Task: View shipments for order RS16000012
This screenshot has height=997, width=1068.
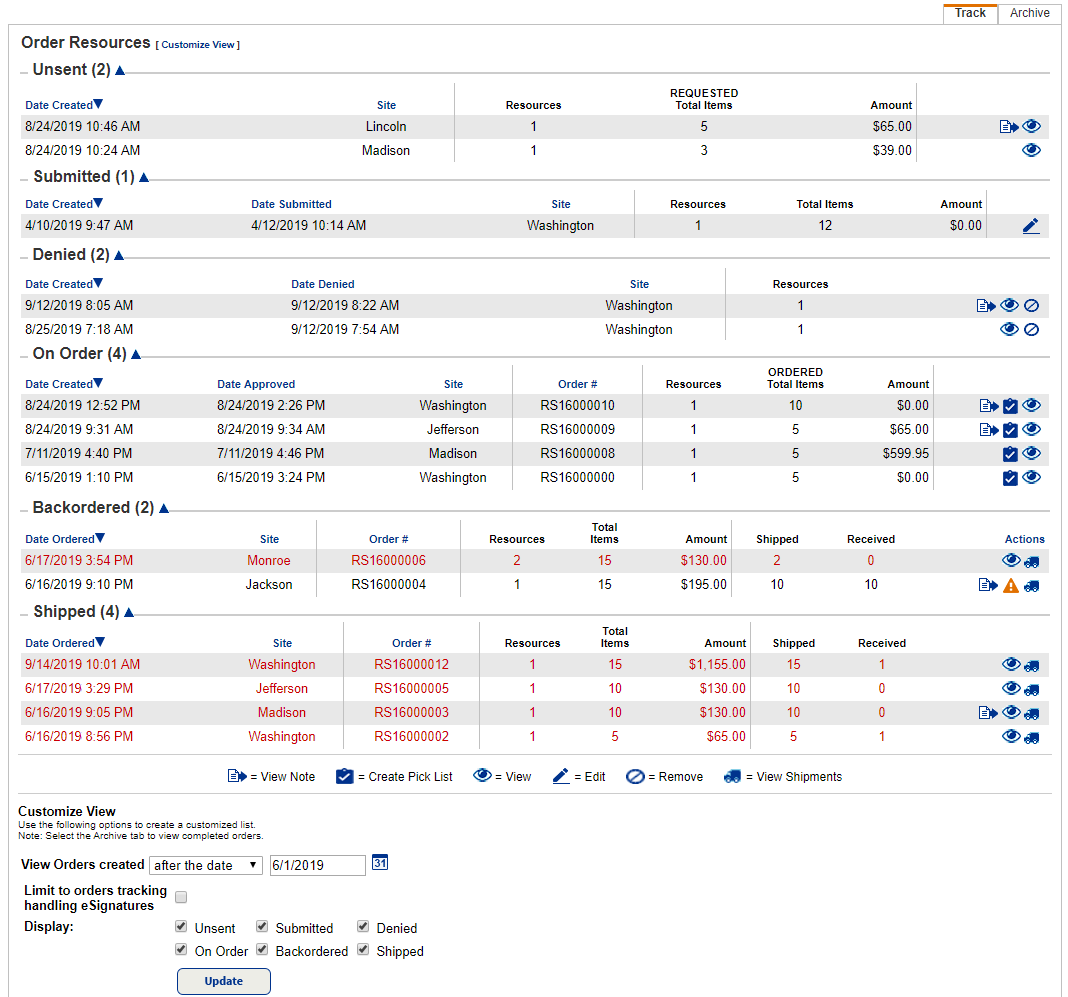Action: tap(1032, 665)
